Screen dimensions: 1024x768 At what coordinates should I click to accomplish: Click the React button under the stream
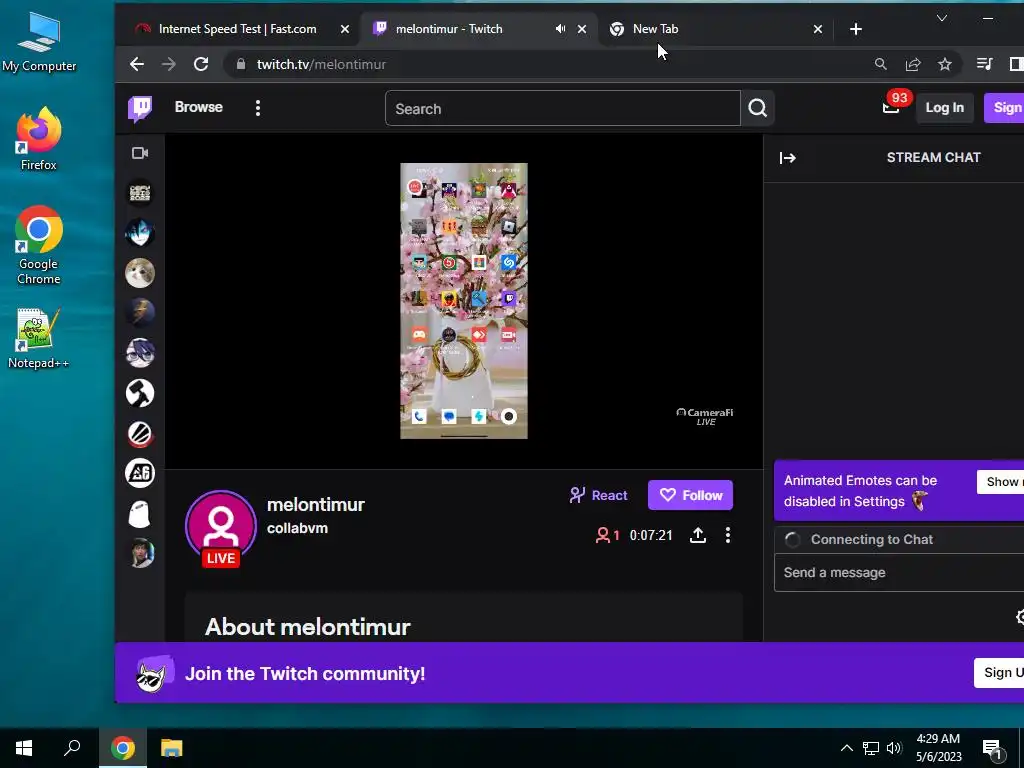[x=598, y=495]
